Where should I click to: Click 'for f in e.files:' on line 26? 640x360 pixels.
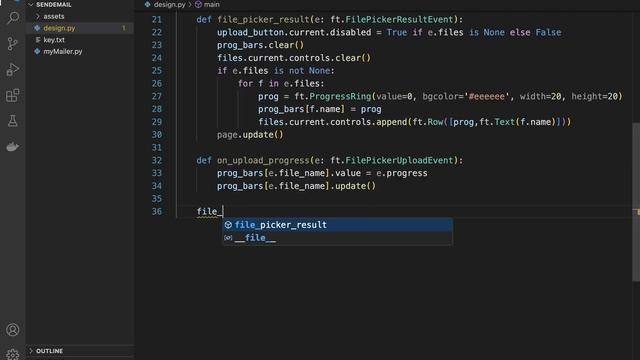point(281,84)
